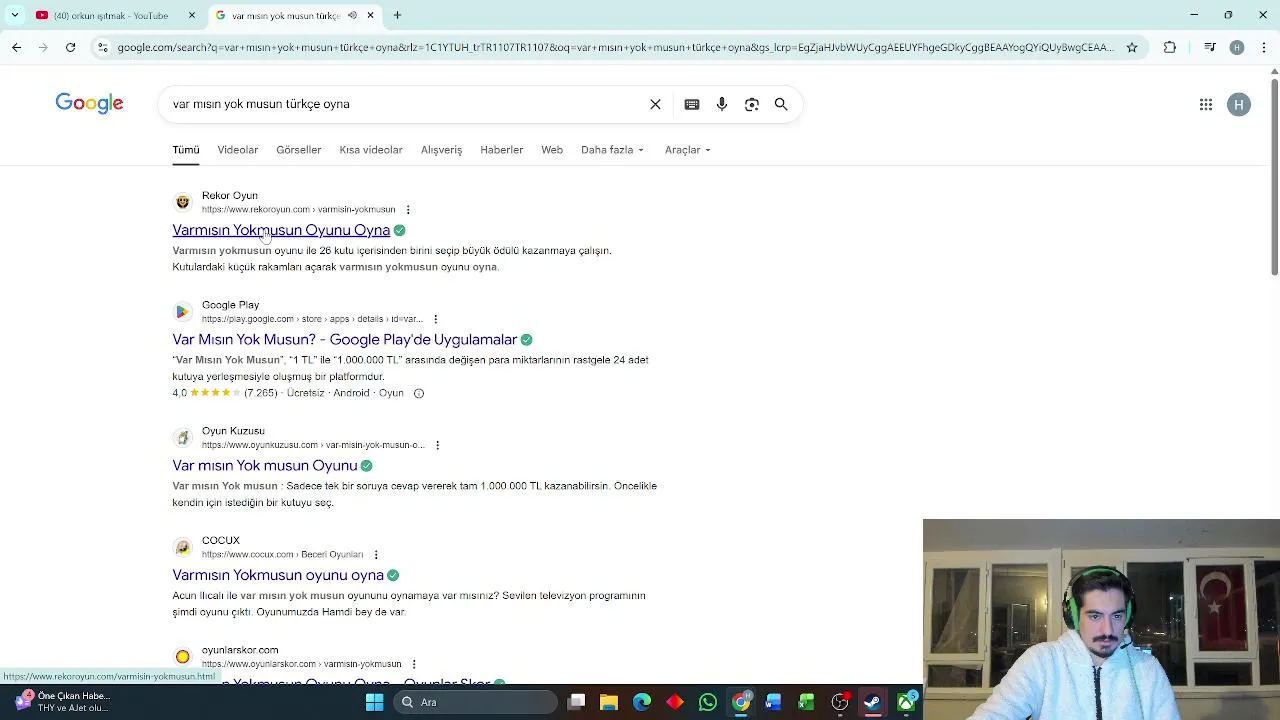Open Microsoft Edge from taskbar

pos(642,702)
